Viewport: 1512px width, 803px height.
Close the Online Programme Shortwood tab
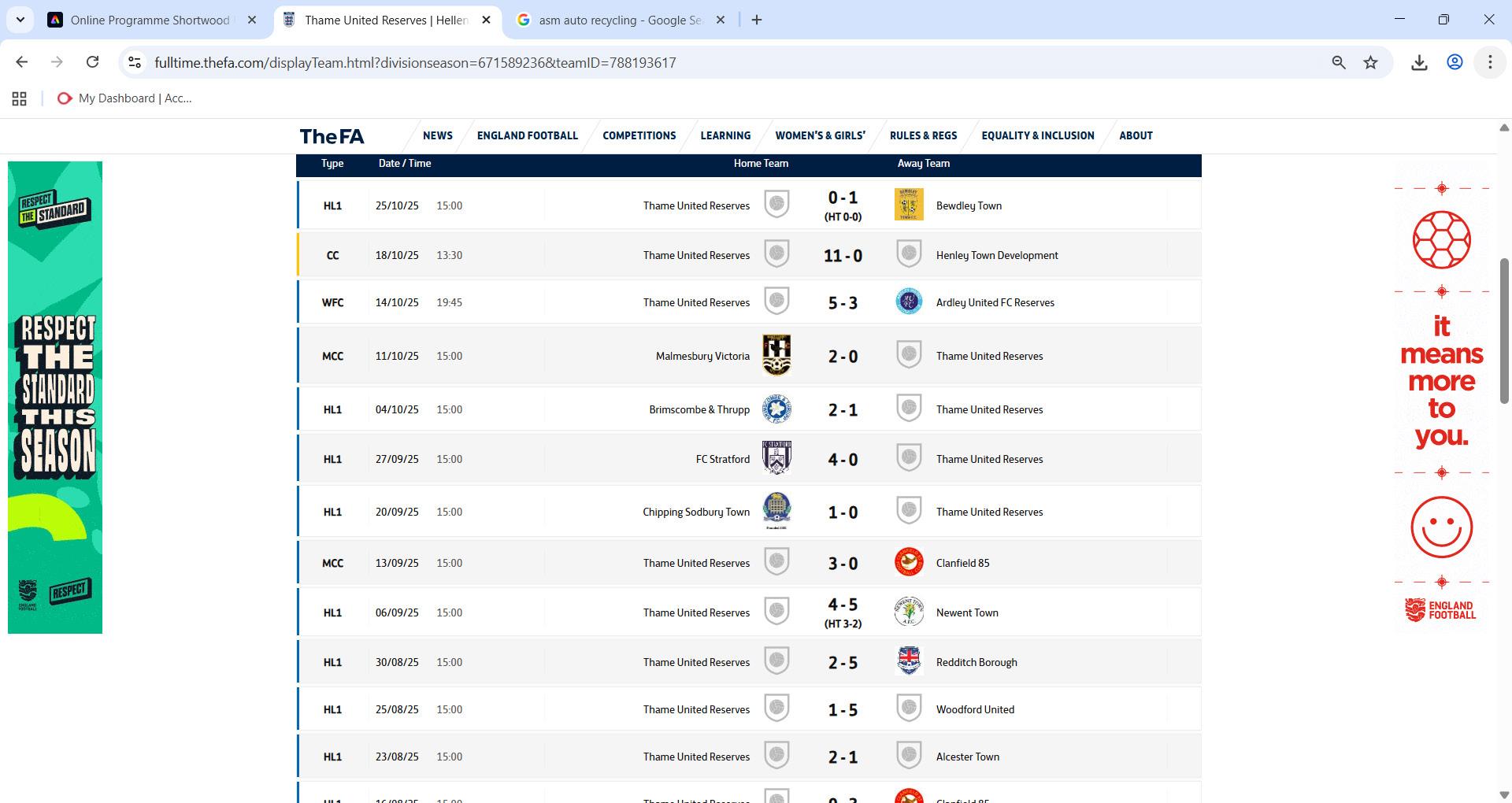[x=252, y=20]
